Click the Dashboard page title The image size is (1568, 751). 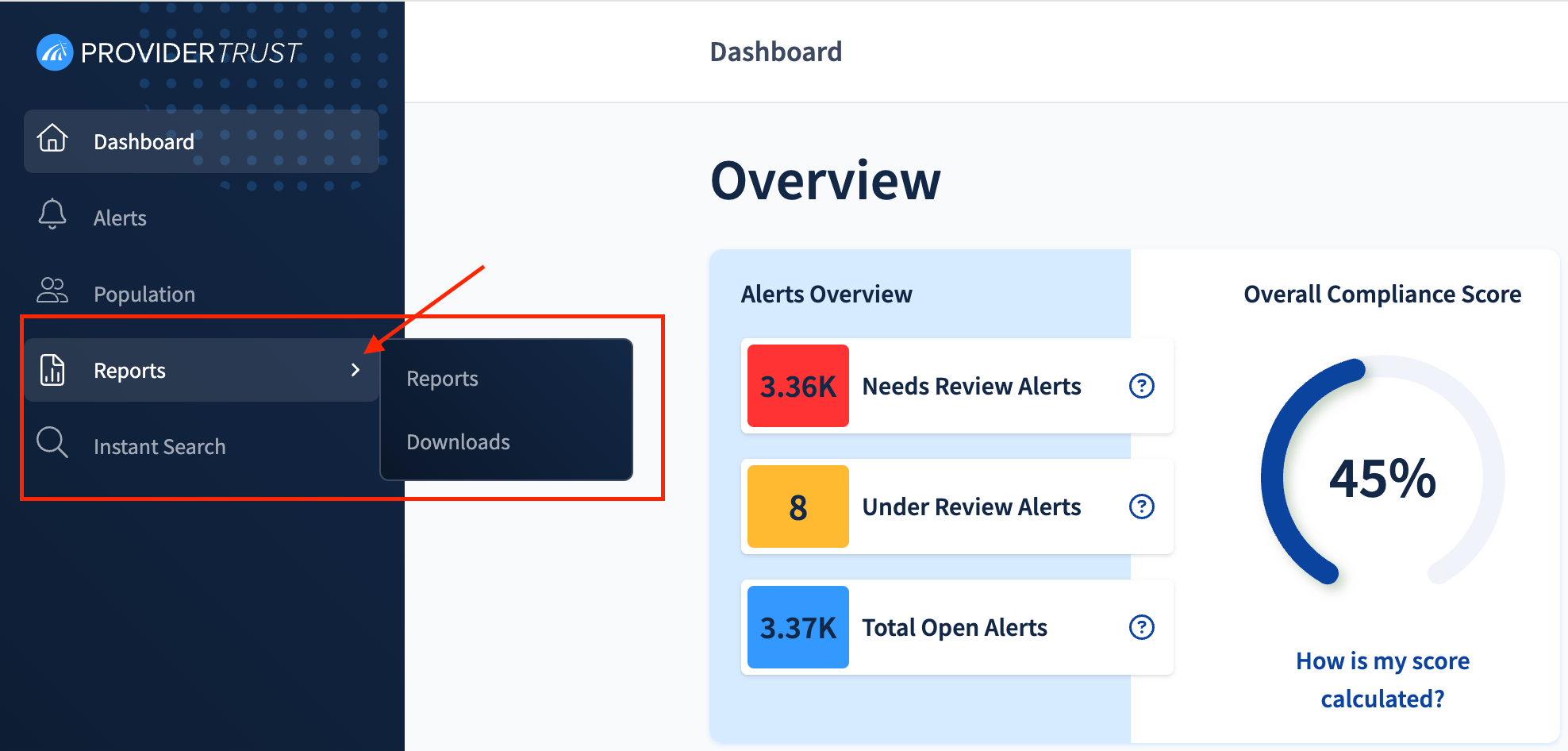point(776,52)
